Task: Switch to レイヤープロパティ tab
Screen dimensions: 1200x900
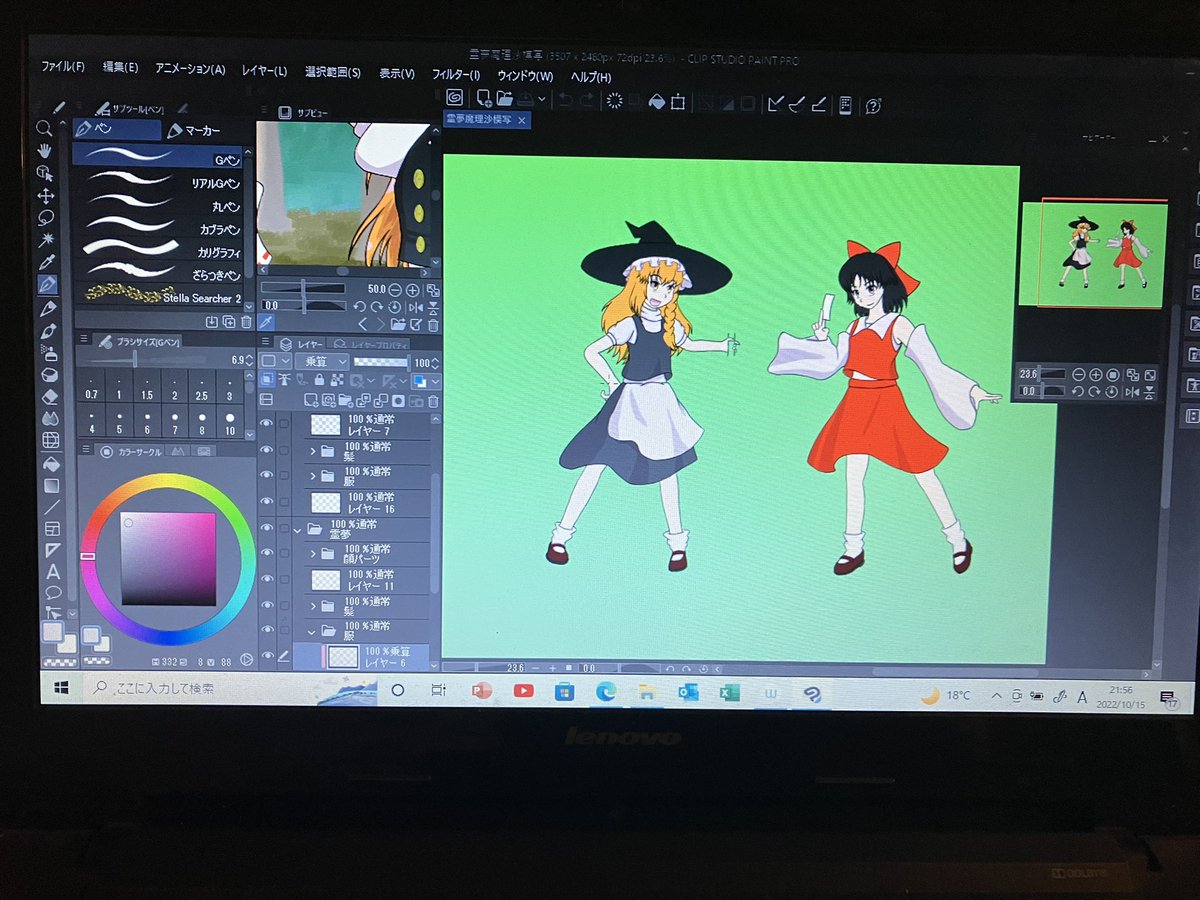Action: click(x=371, y=345)
